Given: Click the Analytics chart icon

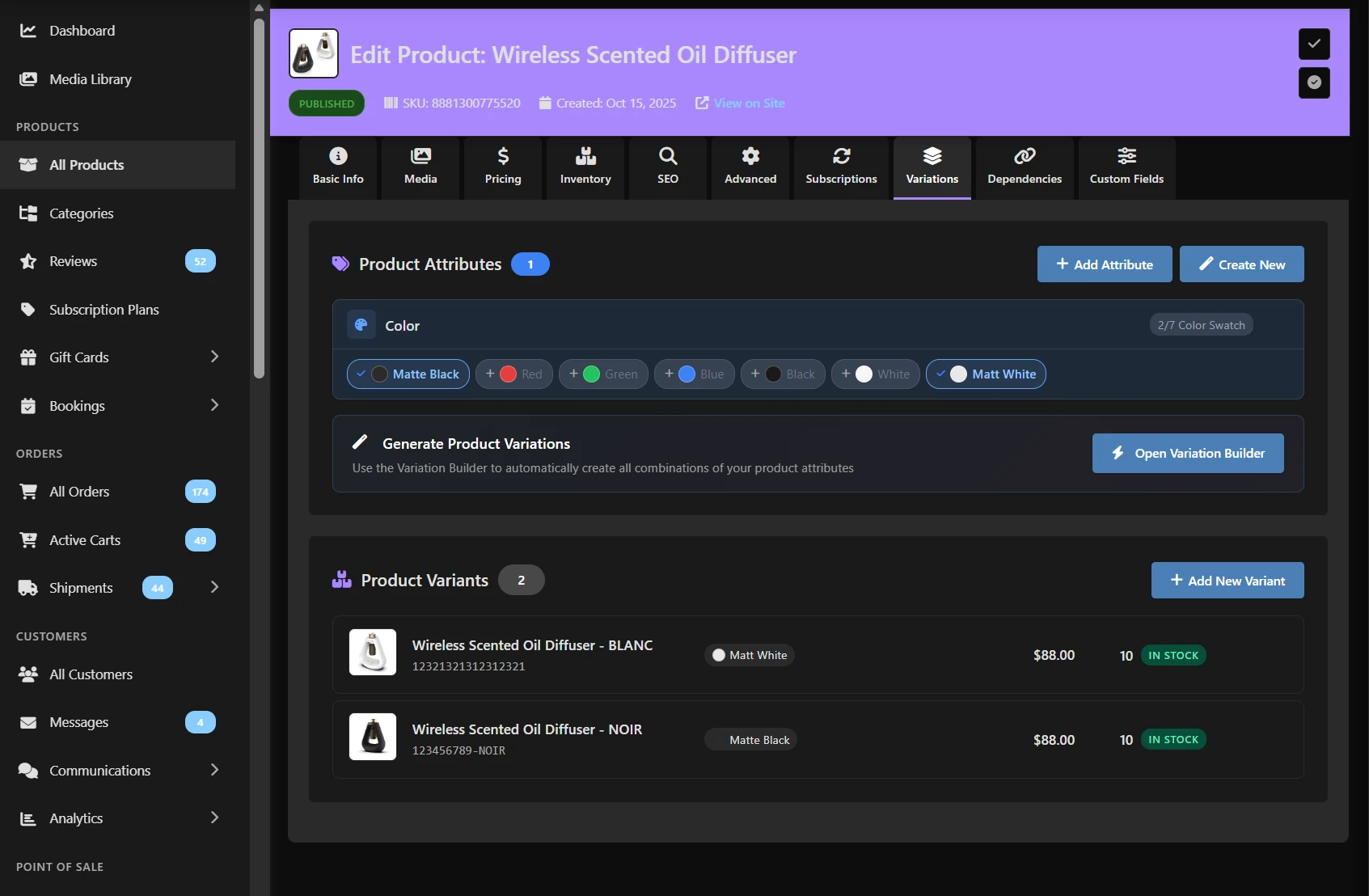Looking at the screenshot, I should pos(28,818).
